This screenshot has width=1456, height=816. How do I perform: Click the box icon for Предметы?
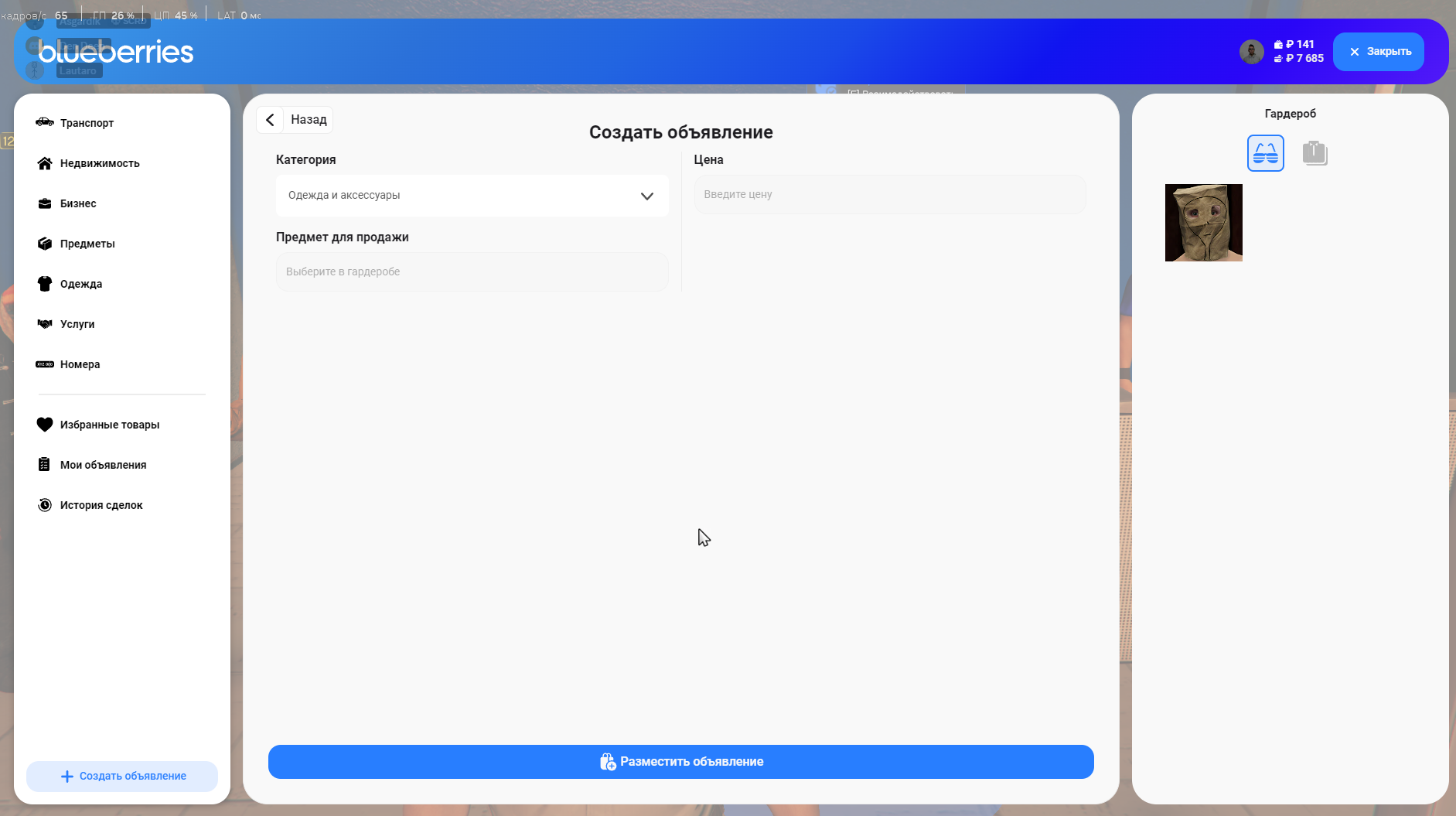[x=45, y=244]
